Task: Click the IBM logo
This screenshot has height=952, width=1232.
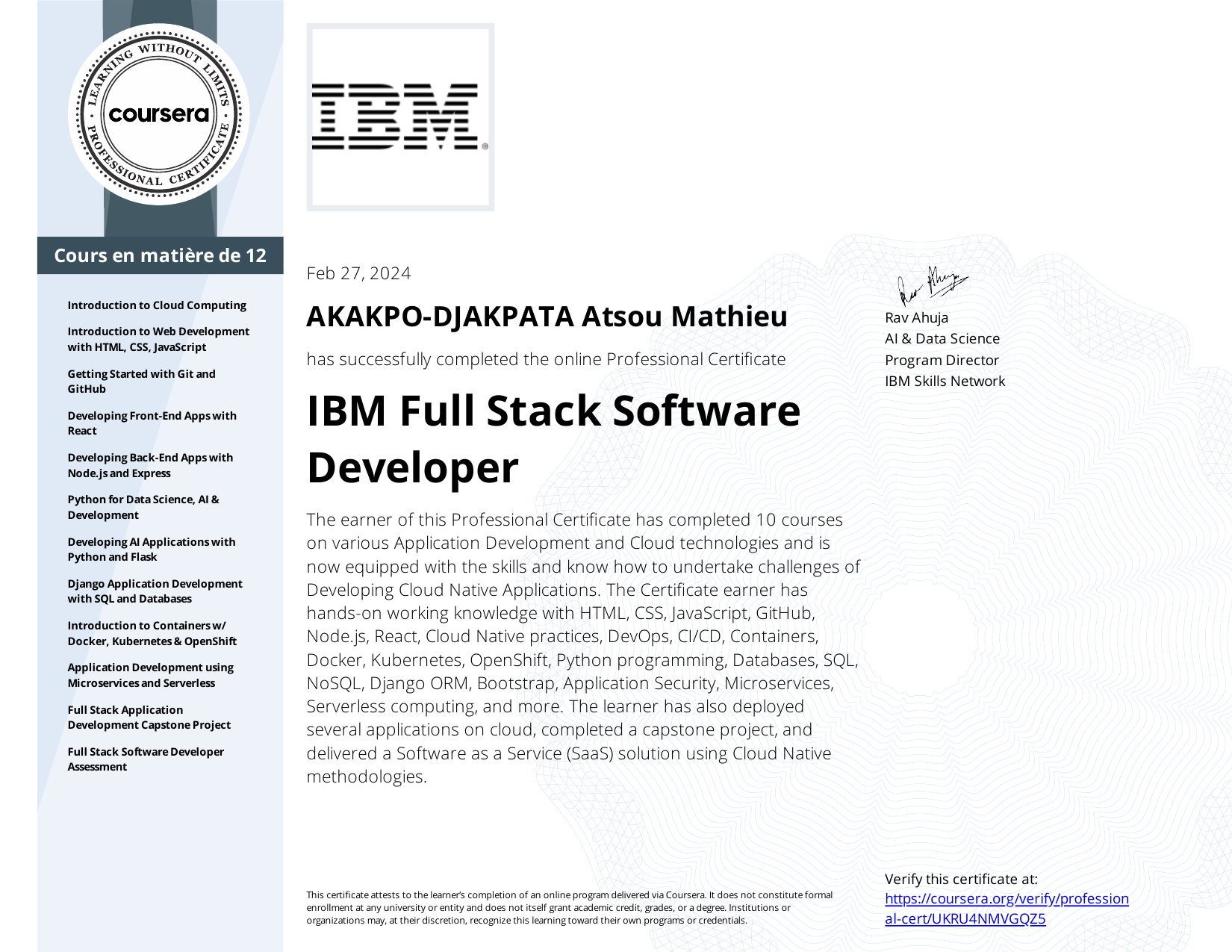Action: [400, 117]
